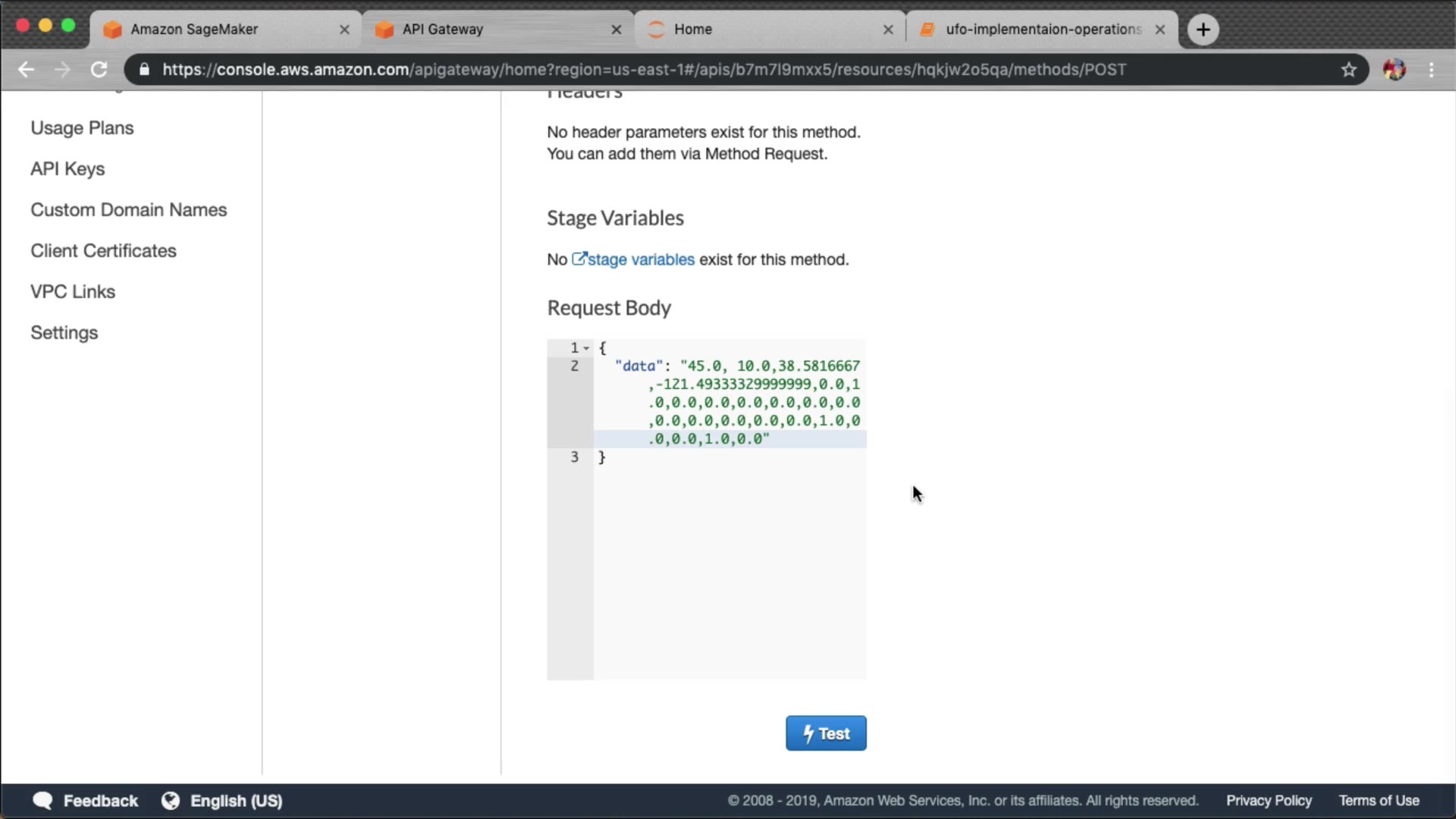1456x819 pixels.
Task: Click the Feedback speech bubble icon
Action: tap(43, 801)
